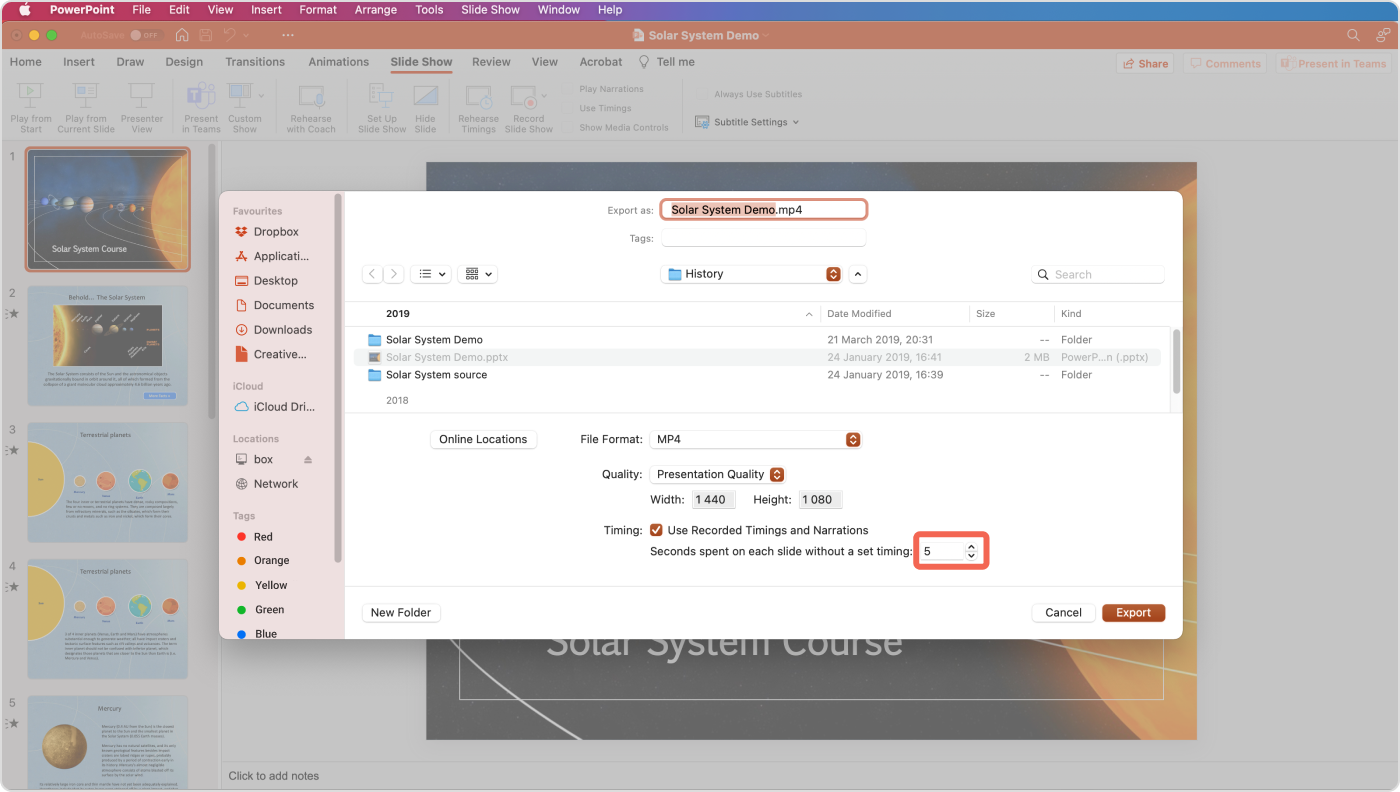The width and height of the screenshot is (1400, 792).
Task: Open the History folder location dropdown
Action: click(x=751, y=274)
